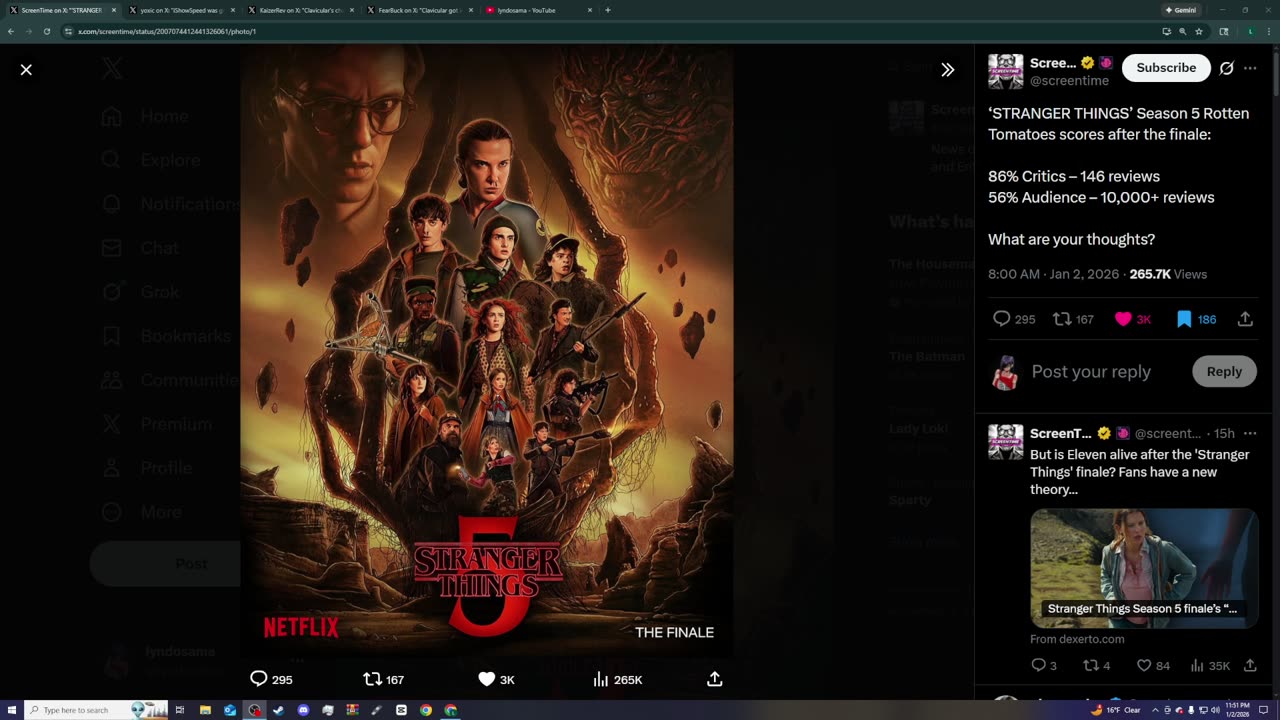Open File Explorer from taskbar
The width and height of the screenshot is (1280, 720).
[205, 710]
